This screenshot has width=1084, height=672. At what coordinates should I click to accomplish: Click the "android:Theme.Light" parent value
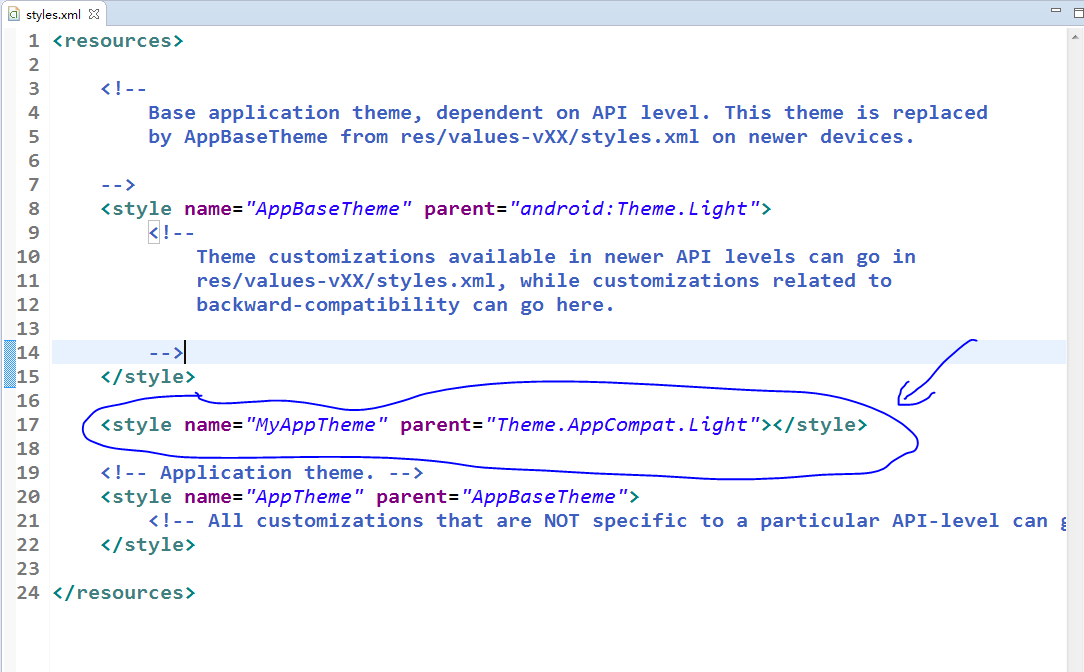click(635, 209)
